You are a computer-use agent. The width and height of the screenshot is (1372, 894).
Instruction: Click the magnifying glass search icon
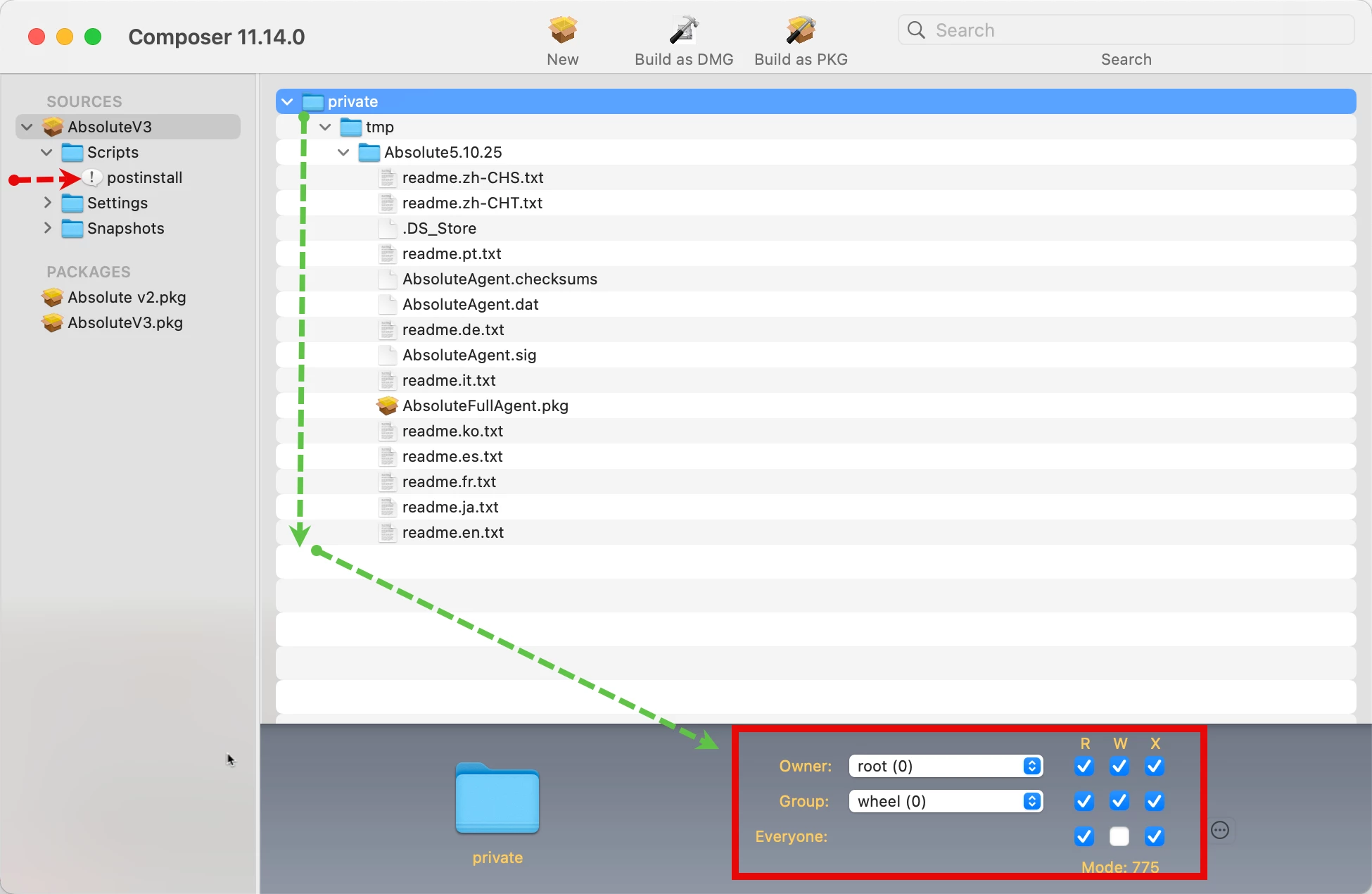916,30
